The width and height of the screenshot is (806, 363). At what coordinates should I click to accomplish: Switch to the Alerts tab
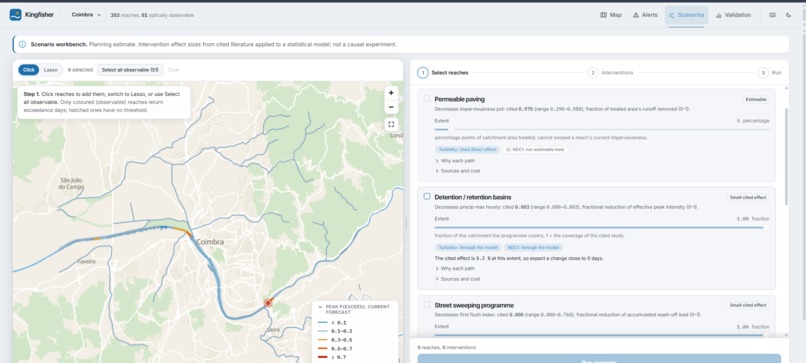tap(645, 15)
